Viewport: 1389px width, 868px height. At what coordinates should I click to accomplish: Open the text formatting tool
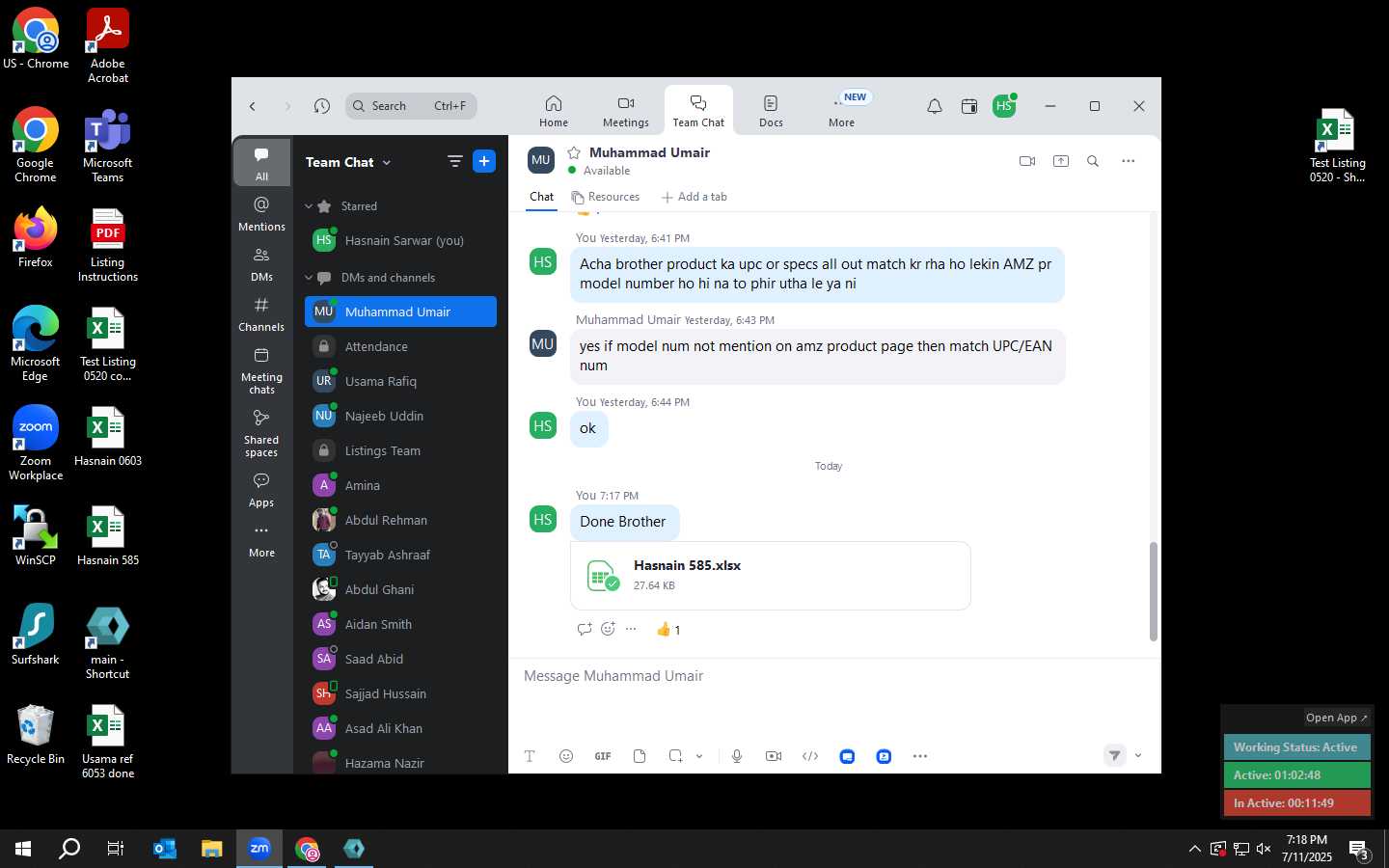(530, 756)
